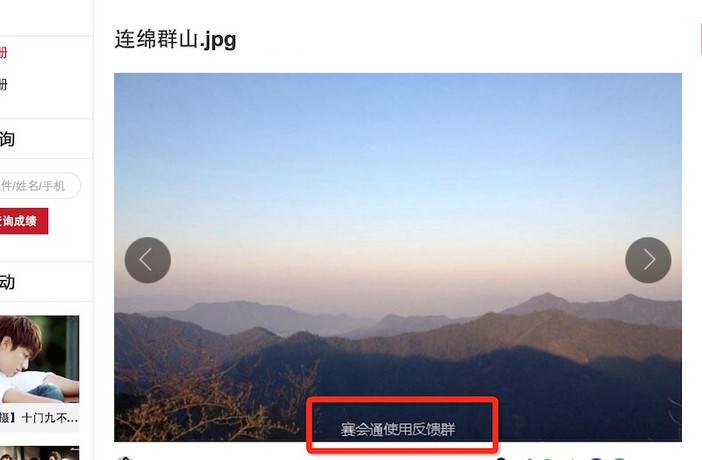Click the black round icon below the photo

tap(501, 459)
